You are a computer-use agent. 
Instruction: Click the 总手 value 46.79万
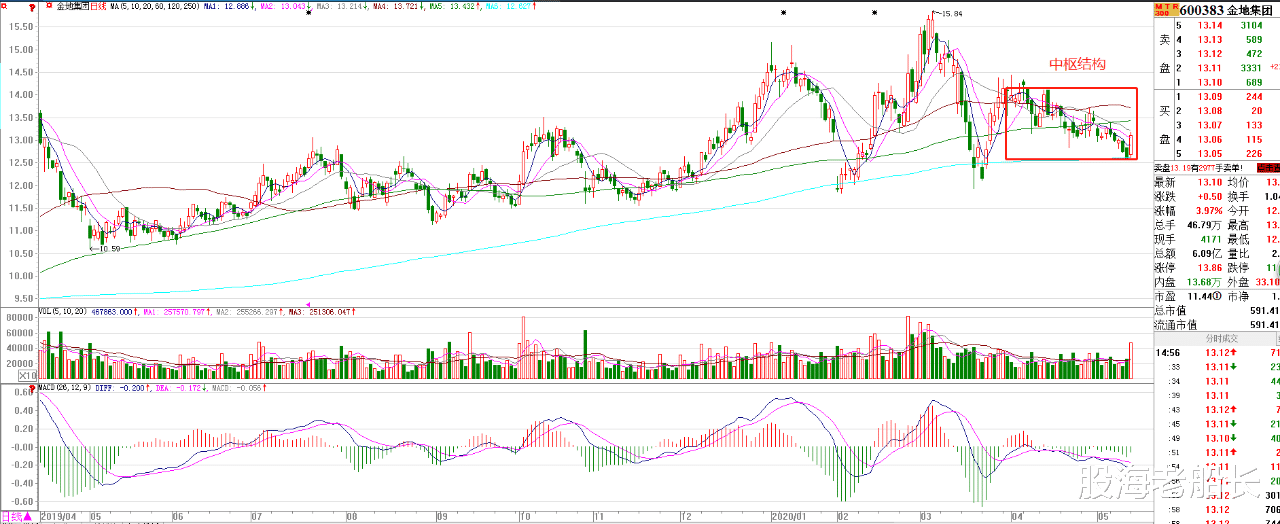(x=1204, y=226)
